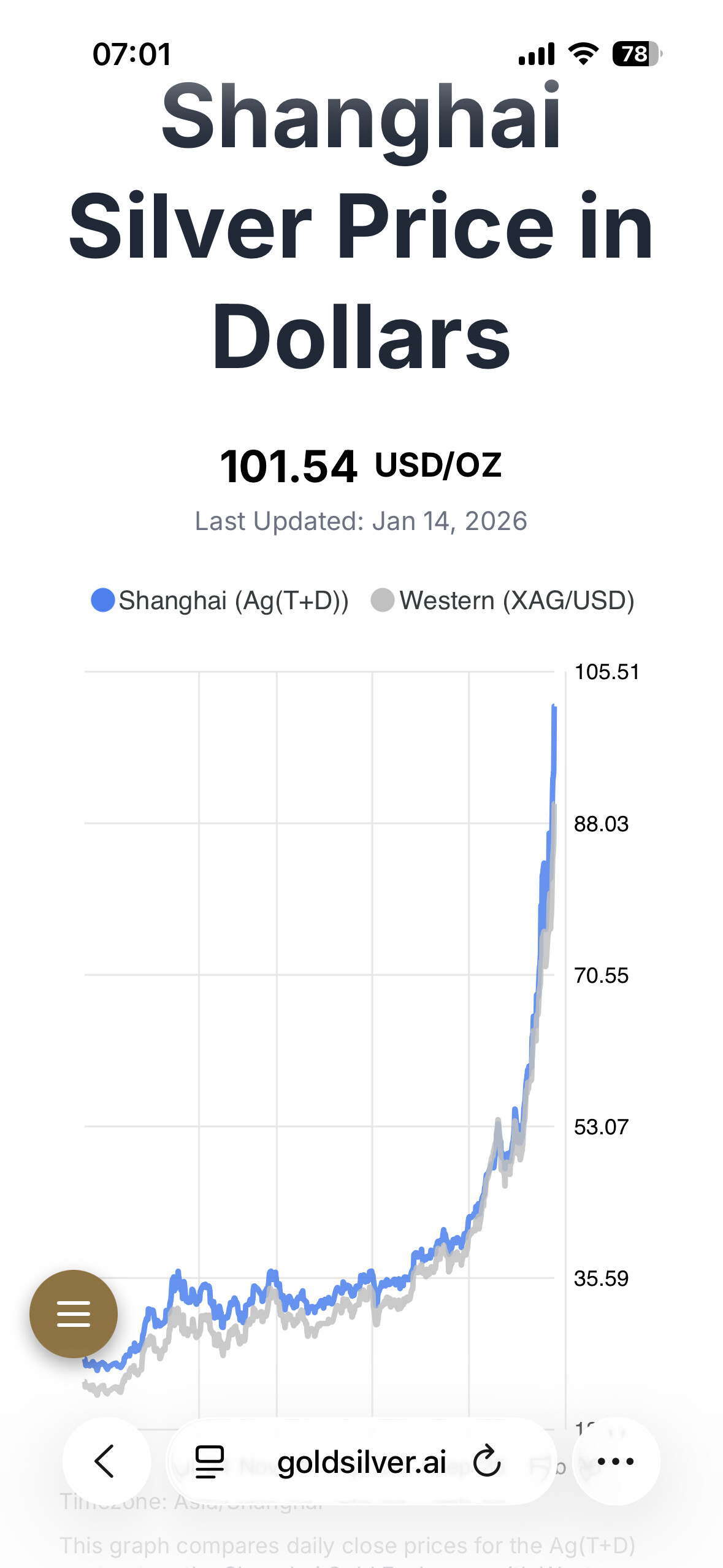723x1568 pixels.
Task: Tap the Wi-Fi status icon
Action: click(x=583, y=54)
